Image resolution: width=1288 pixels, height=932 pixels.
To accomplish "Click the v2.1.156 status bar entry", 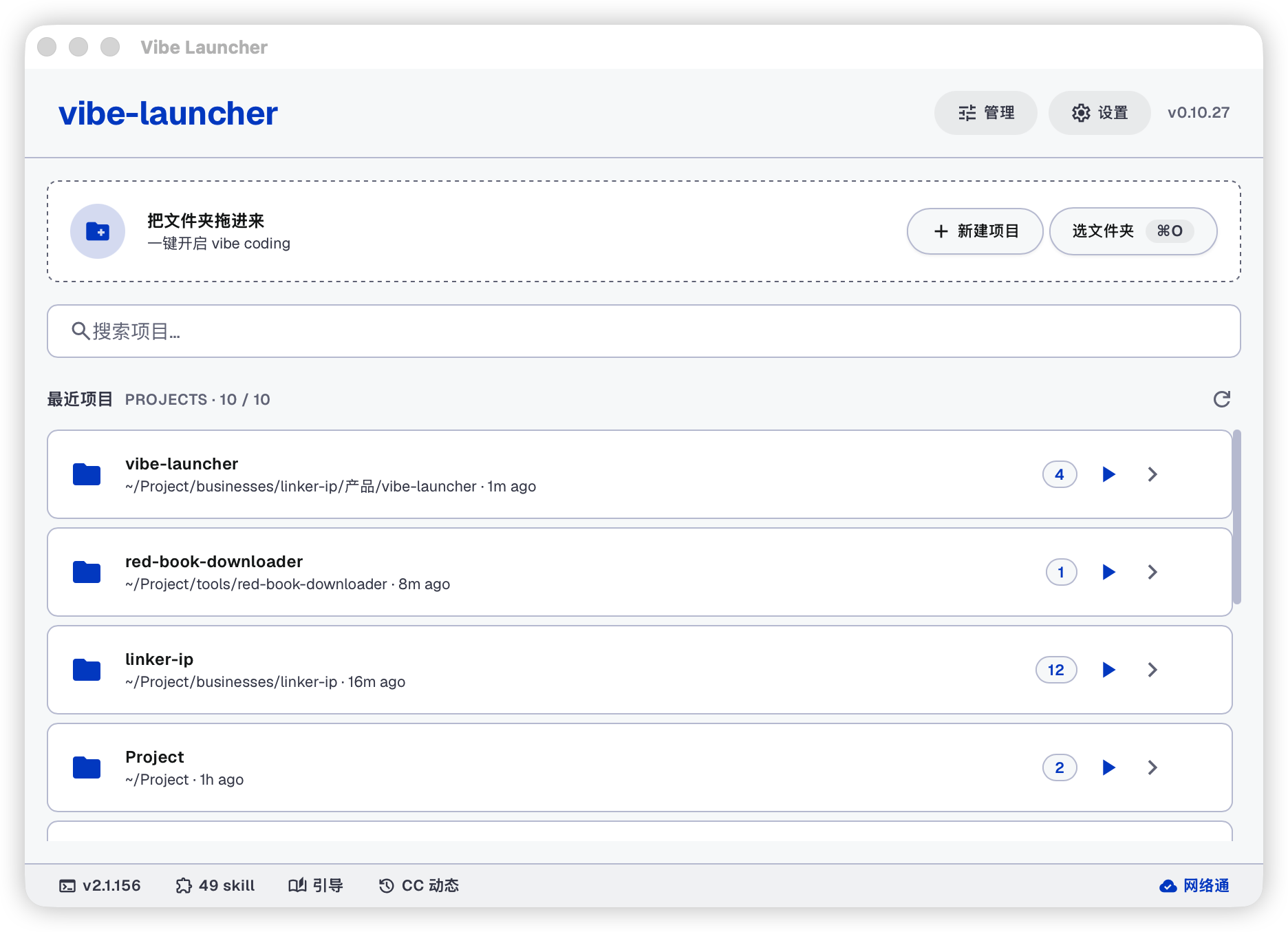I will click(100, 886).
